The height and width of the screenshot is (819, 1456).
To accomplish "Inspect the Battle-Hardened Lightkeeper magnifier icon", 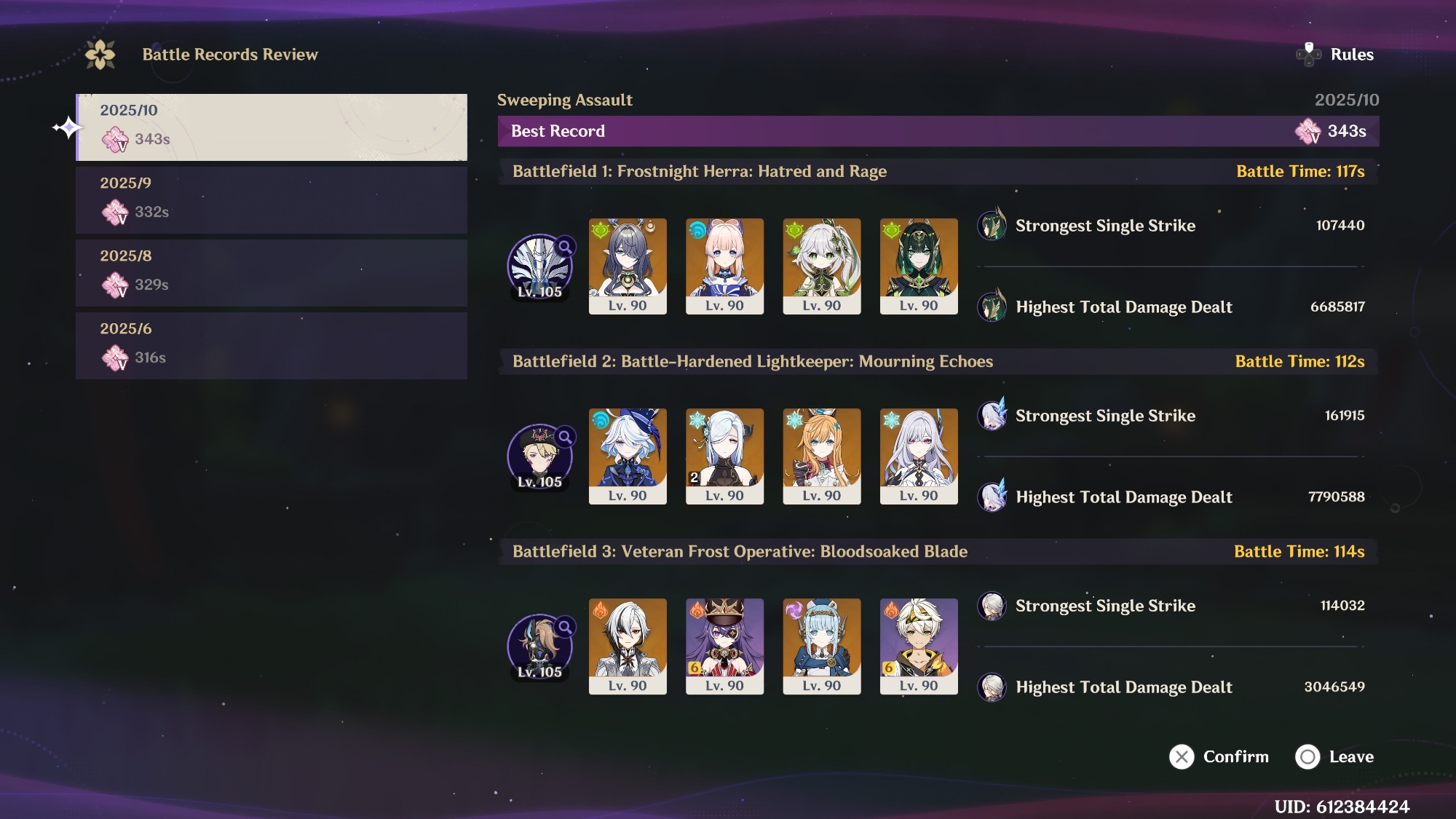I will [565, 437].
